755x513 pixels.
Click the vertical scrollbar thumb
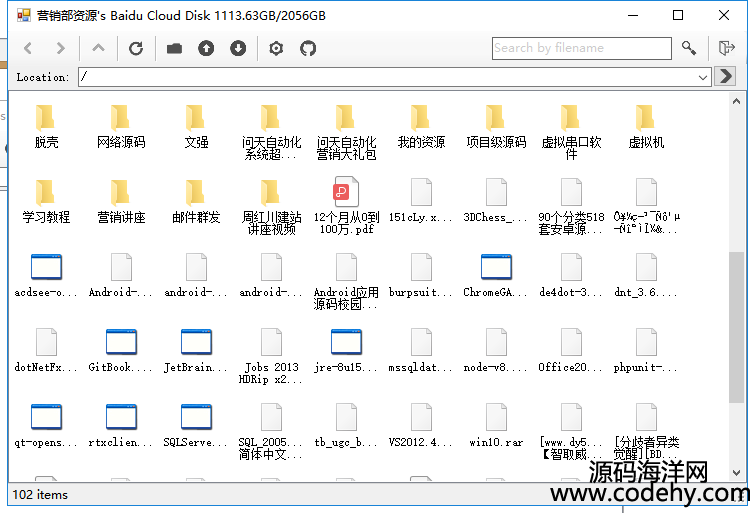coord(736,327)
